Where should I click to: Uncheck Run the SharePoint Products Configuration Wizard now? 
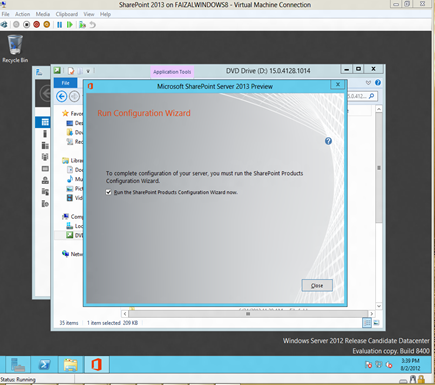[x=108, y=192]
